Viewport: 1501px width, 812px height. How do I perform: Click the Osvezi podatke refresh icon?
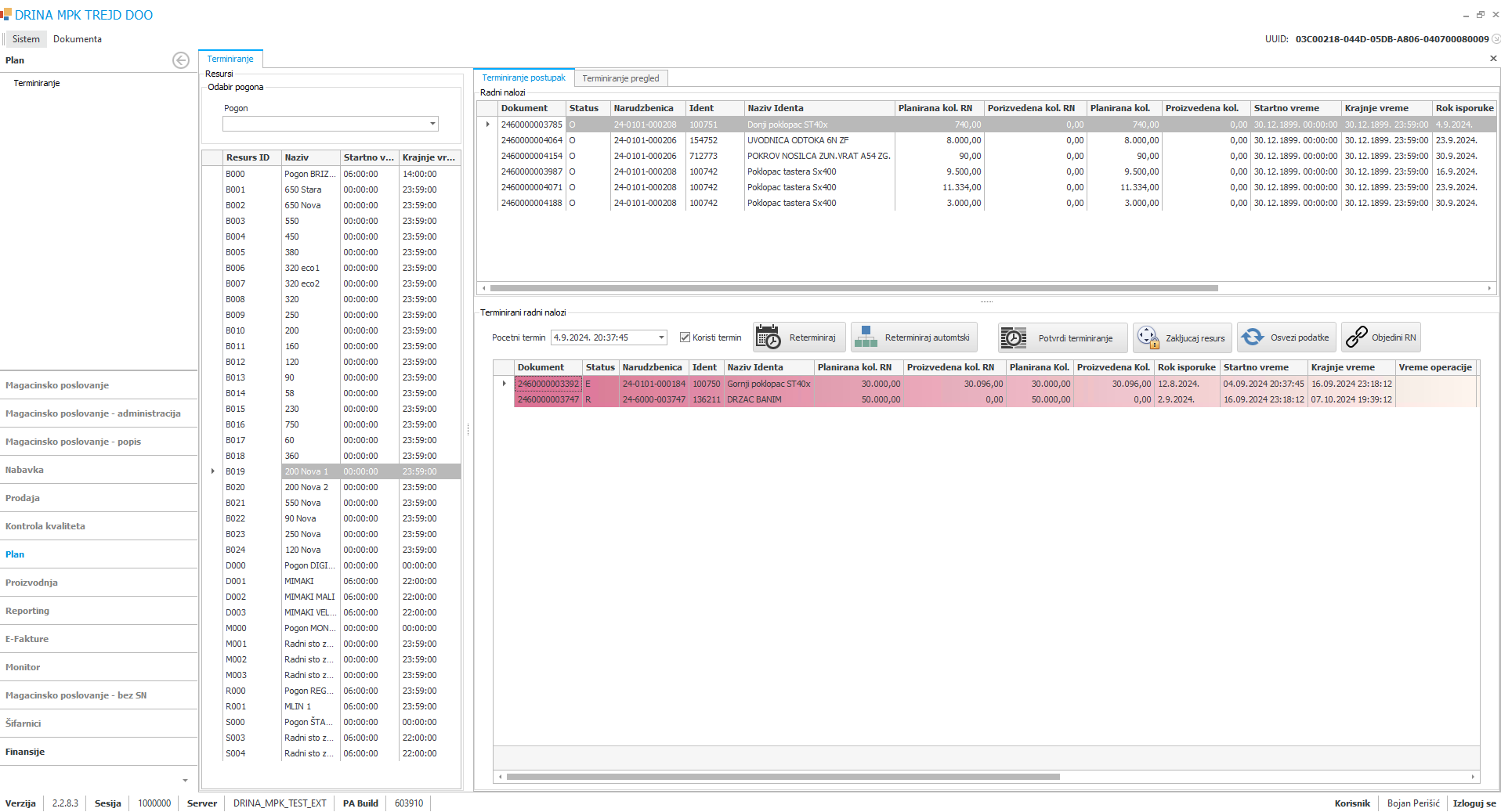(x=1253, y=337)
